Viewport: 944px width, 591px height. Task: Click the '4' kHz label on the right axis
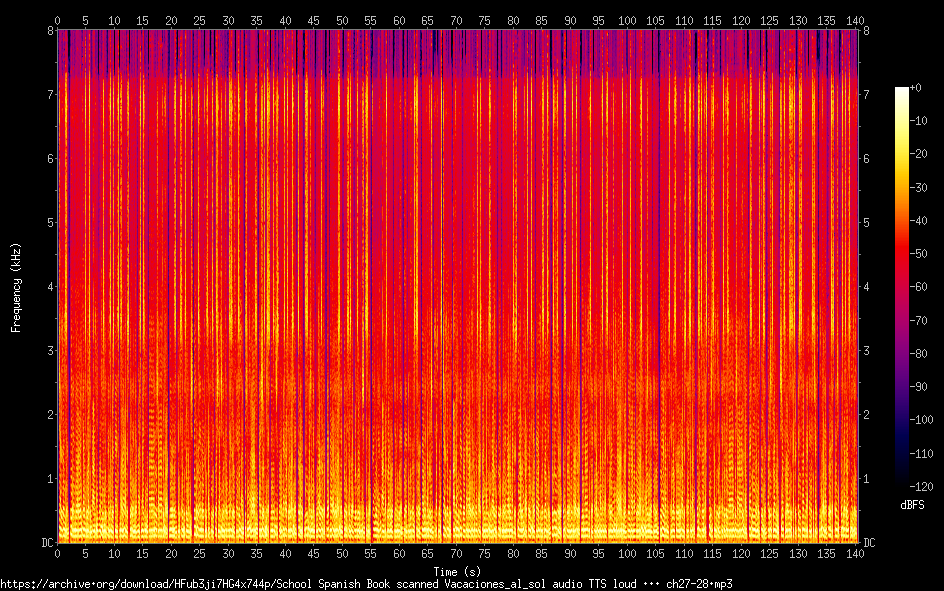point(866,287)
